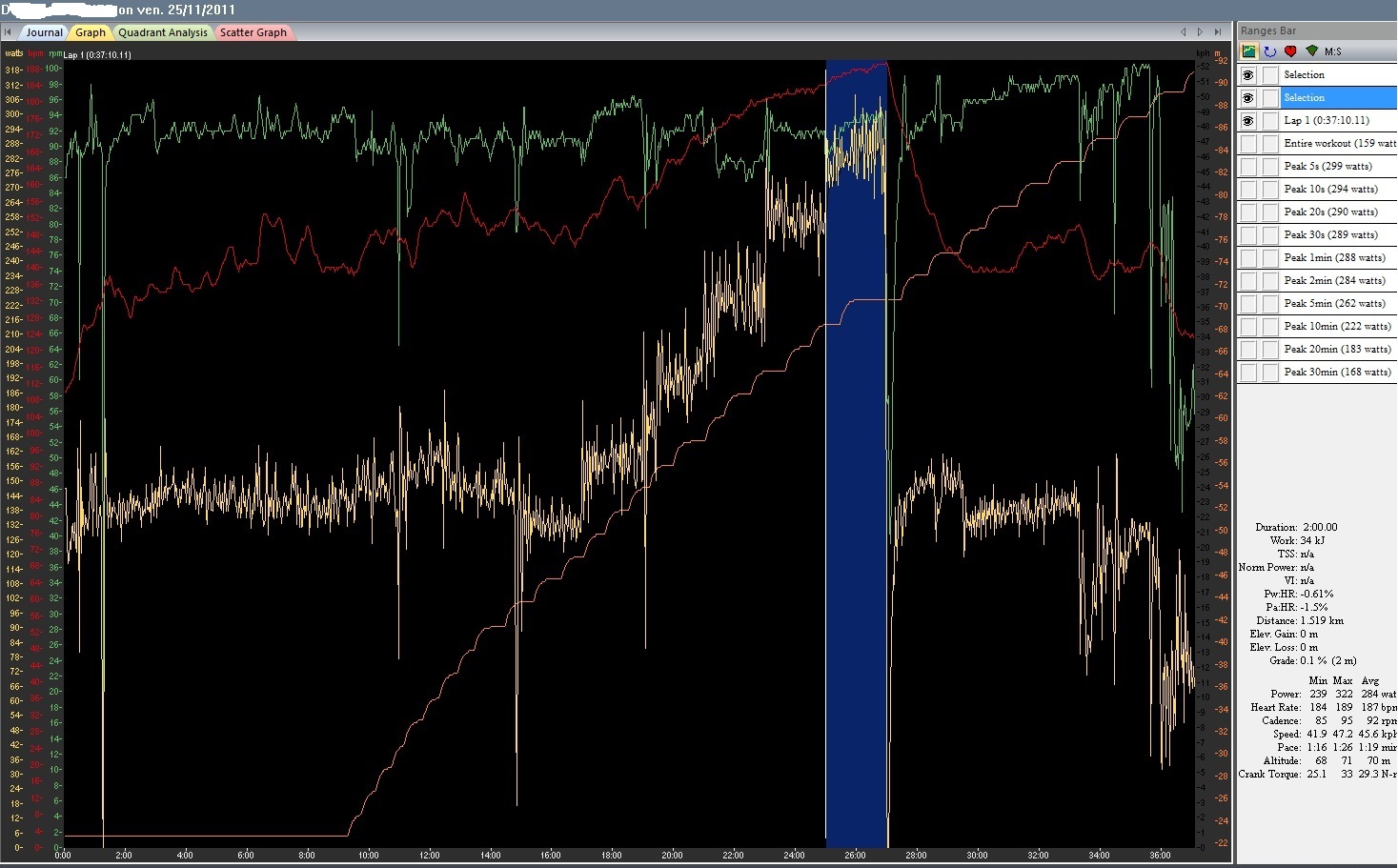Click the Pw:HR -0.61% statistic

coord(1298,594)
